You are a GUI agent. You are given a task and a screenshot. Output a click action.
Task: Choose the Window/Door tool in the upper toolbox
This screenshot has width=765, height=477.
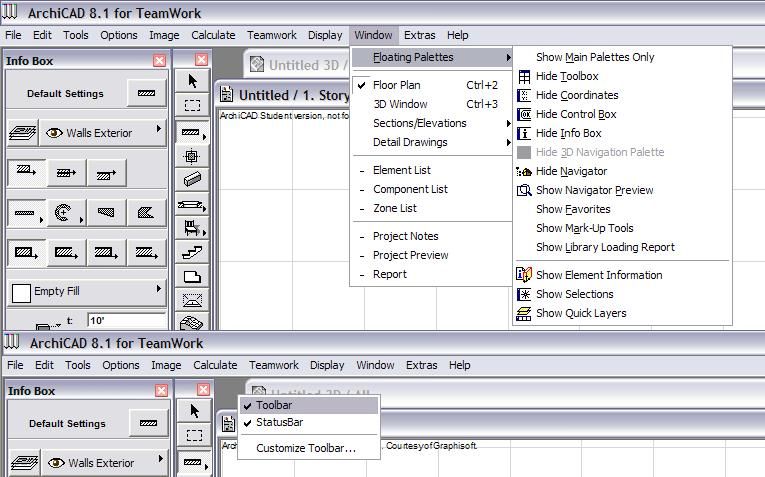pyautogui.click(x=190, y=205)
